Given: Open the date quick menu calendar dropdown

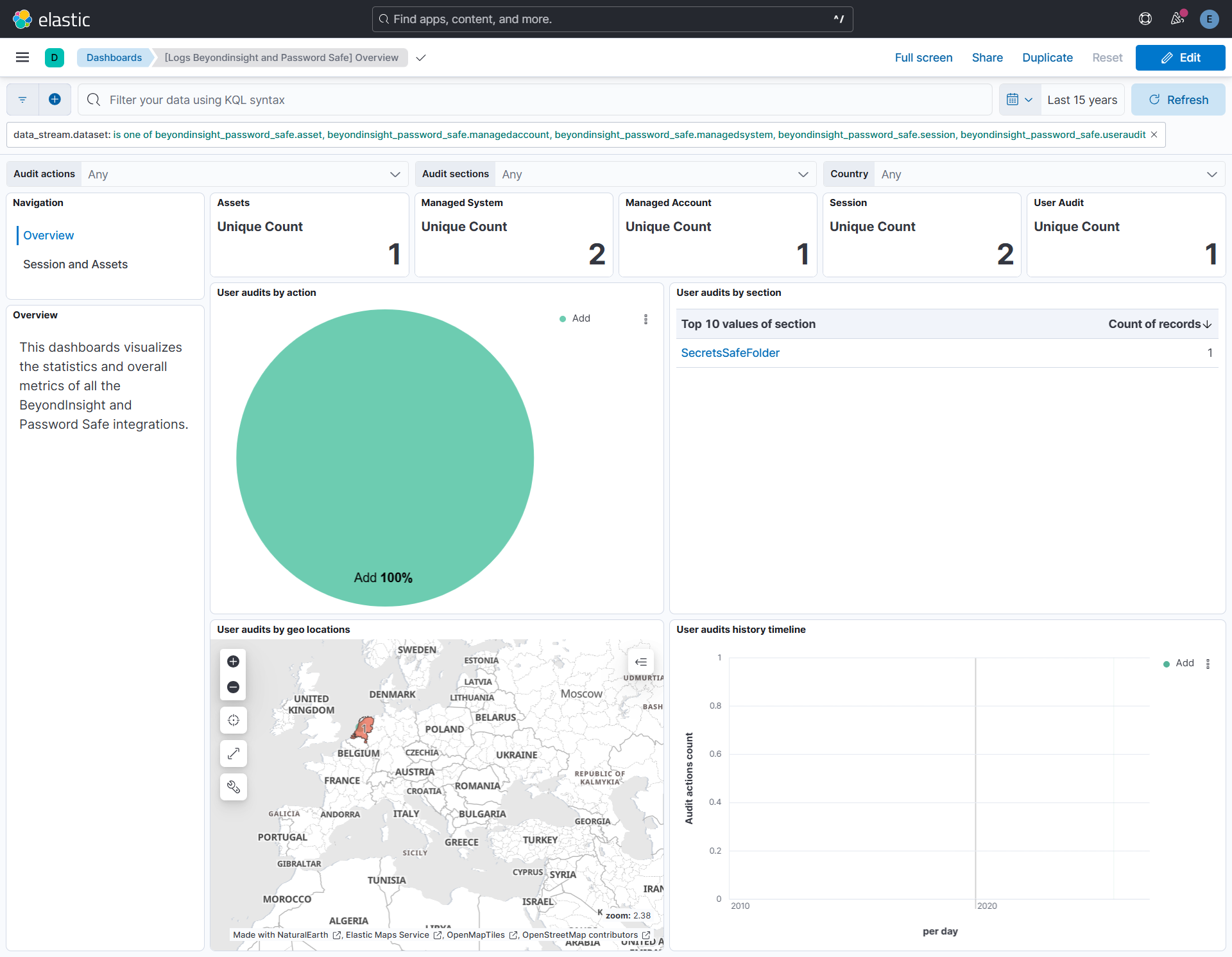Looking at the screenshot, I should [x=1019, y=99].
